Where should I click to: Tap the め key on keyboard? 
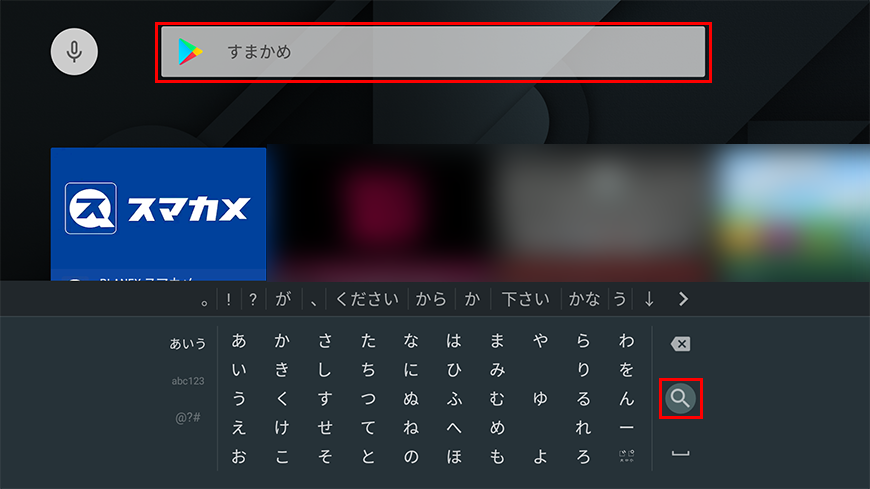click(497, 427)
